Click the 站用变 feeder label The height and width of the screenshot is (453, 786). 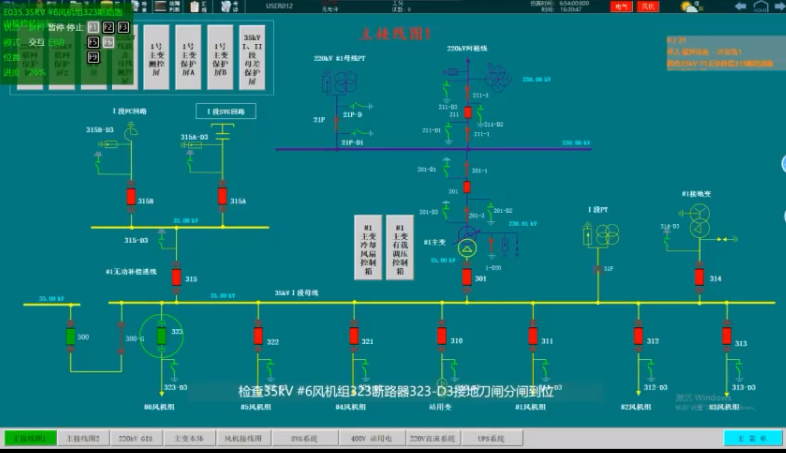tap(441, 407)
